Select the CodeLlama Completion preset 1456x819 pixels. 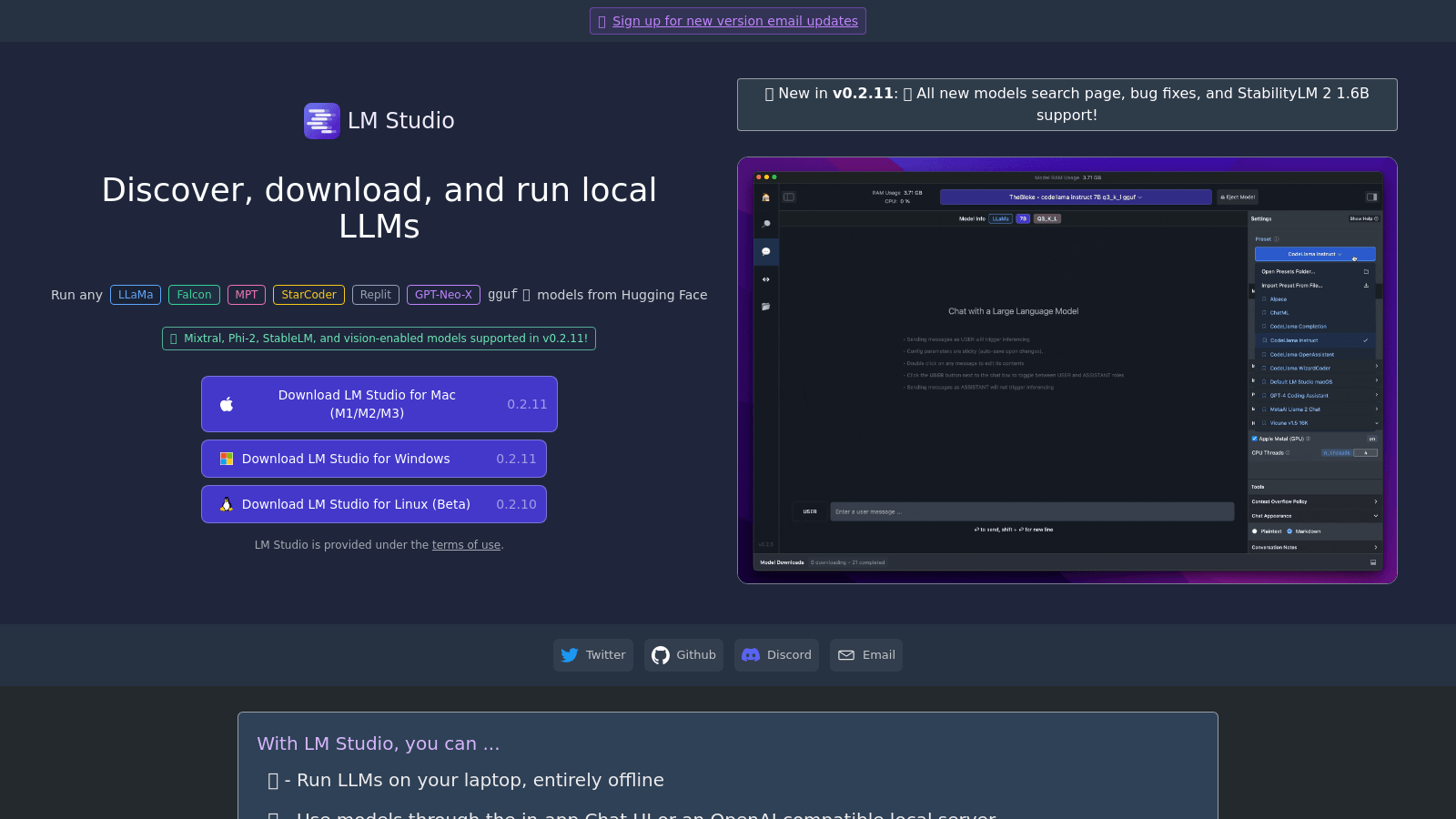pos(1315,326)
